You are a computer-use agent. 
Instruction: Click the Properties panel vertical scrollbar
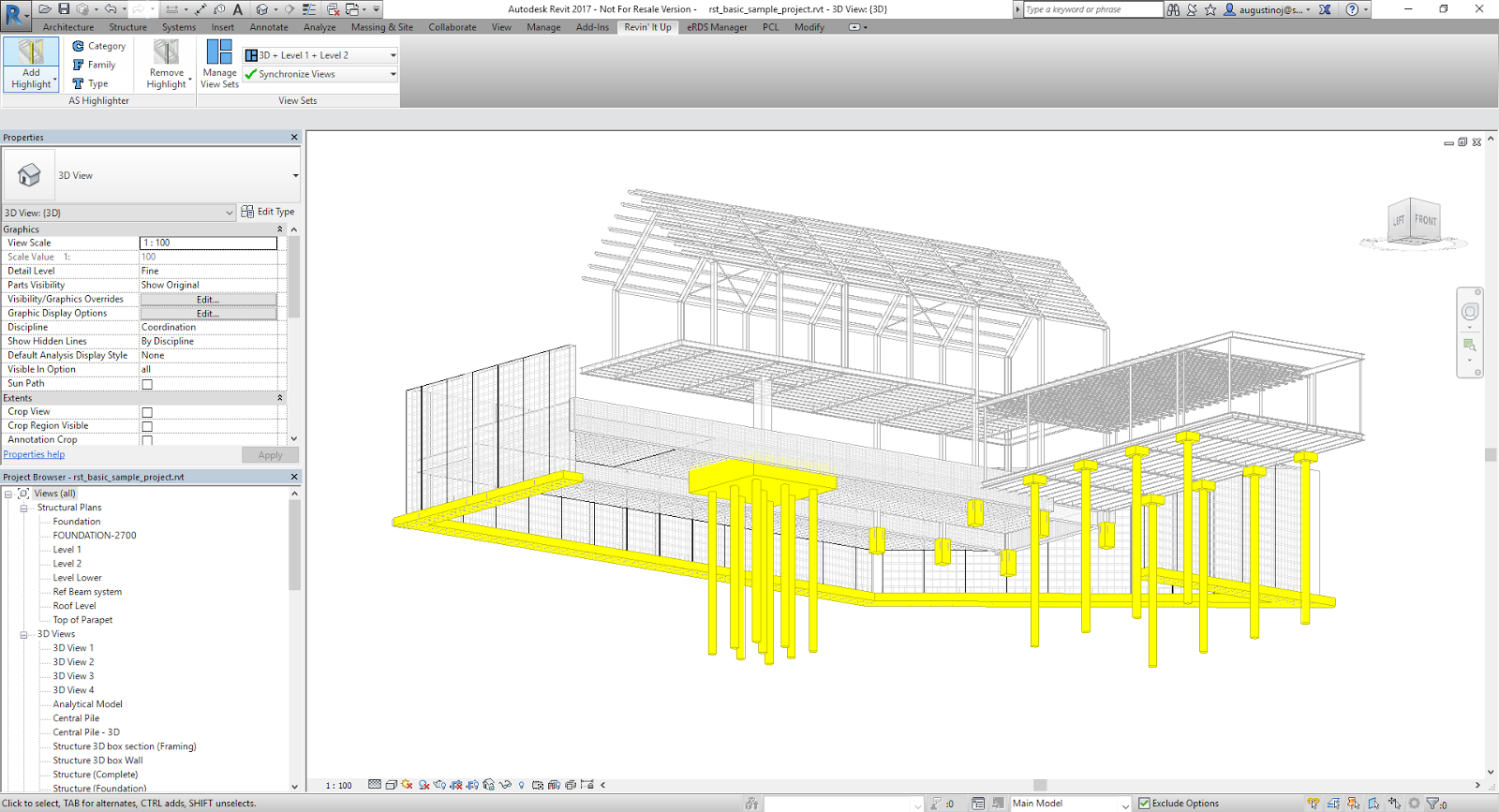294,277
